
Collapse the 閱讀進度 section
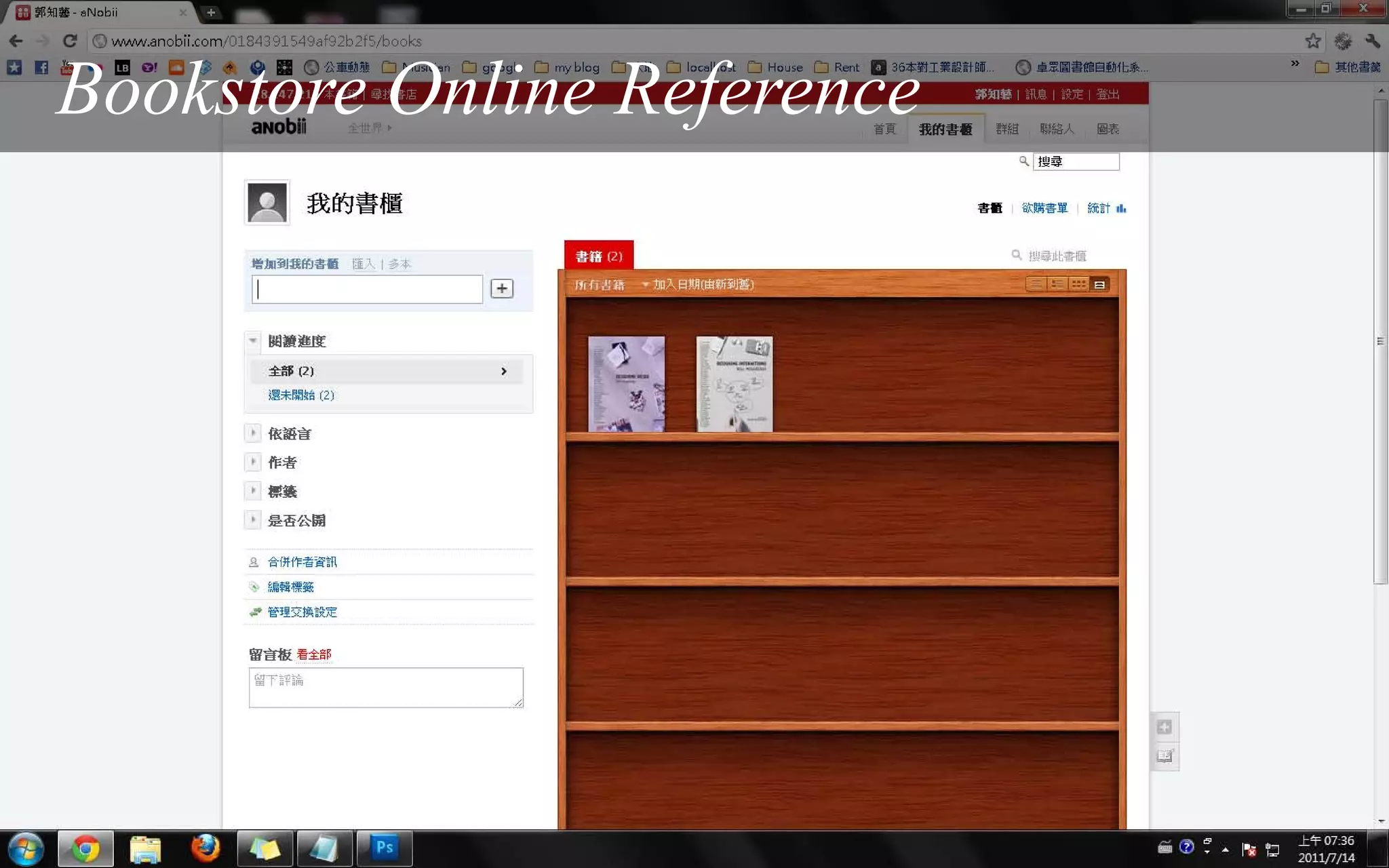pyautogui.click(x=252, y=340)
